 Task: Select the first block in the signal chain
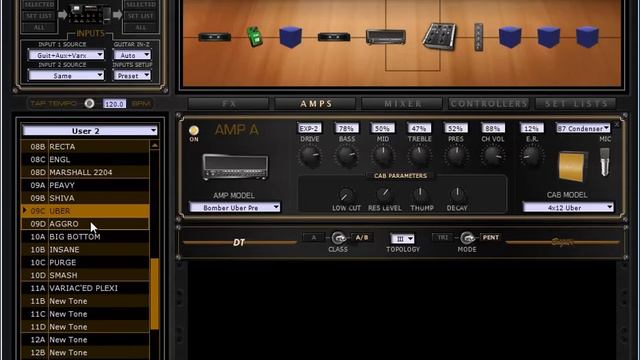pos(214,38)
